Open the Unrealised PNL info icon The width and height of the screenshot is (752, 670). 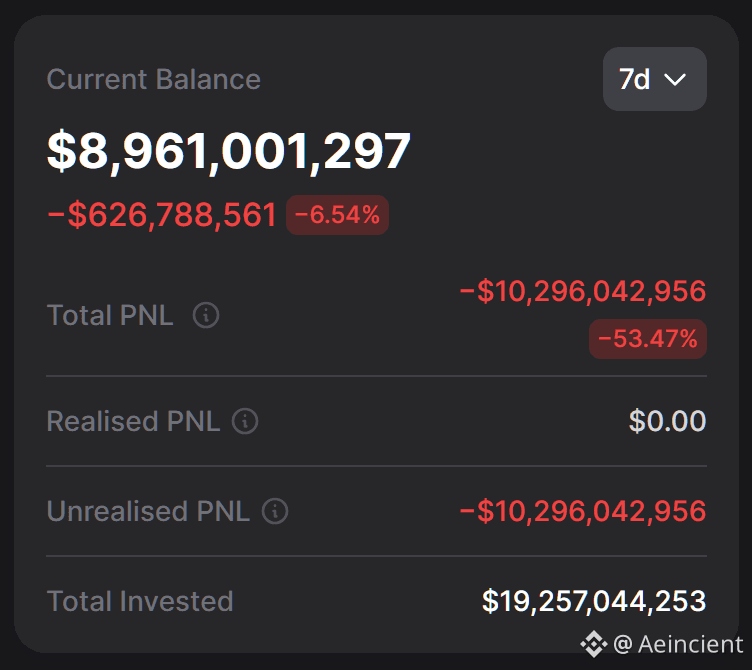pos(275,511)
